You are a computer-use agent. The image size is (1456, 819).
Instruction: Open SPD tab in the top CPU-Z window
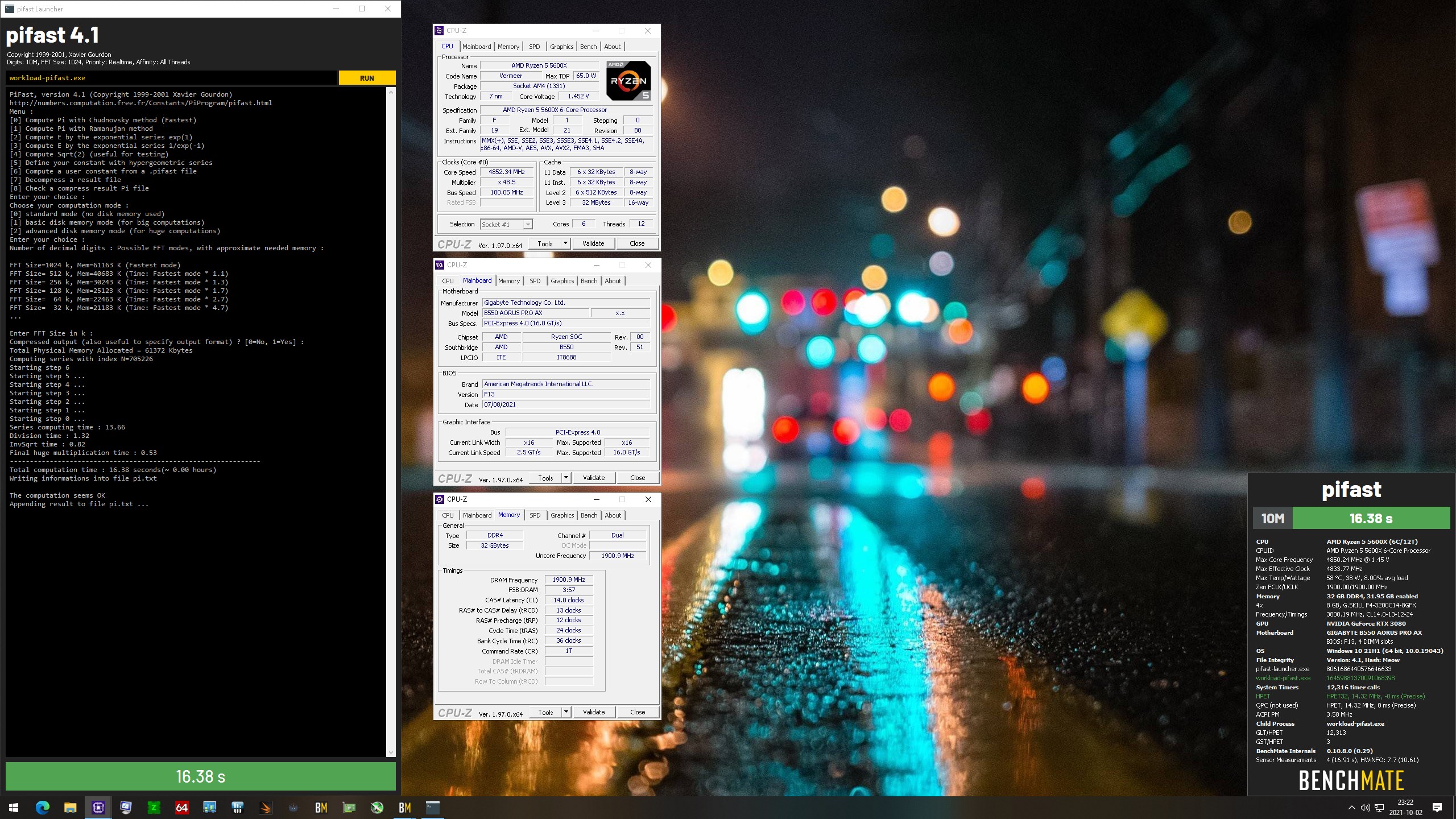pyautogui.click(x=535, y=47)
